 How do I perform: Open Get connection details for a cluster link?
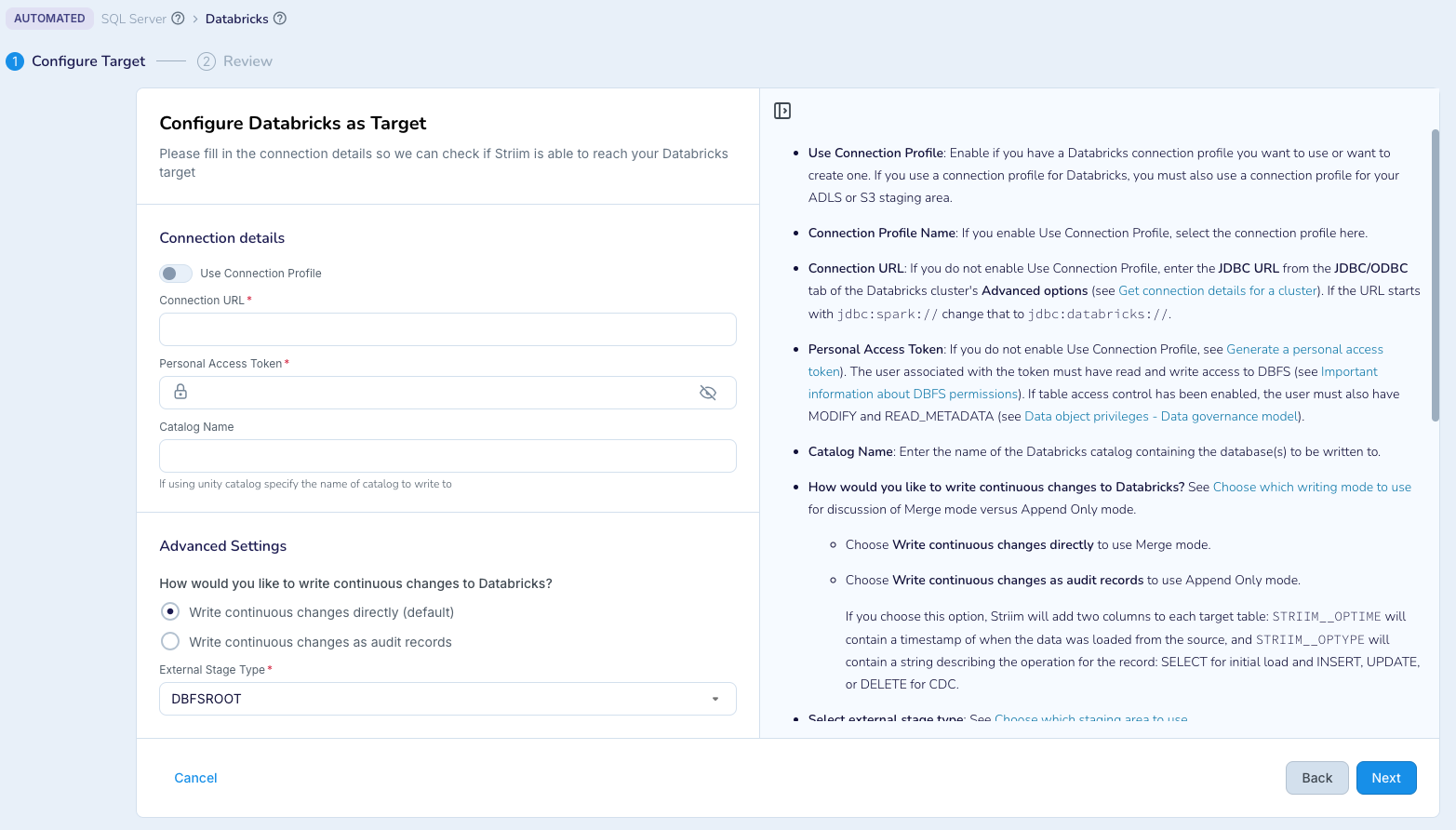[1217, 290]
